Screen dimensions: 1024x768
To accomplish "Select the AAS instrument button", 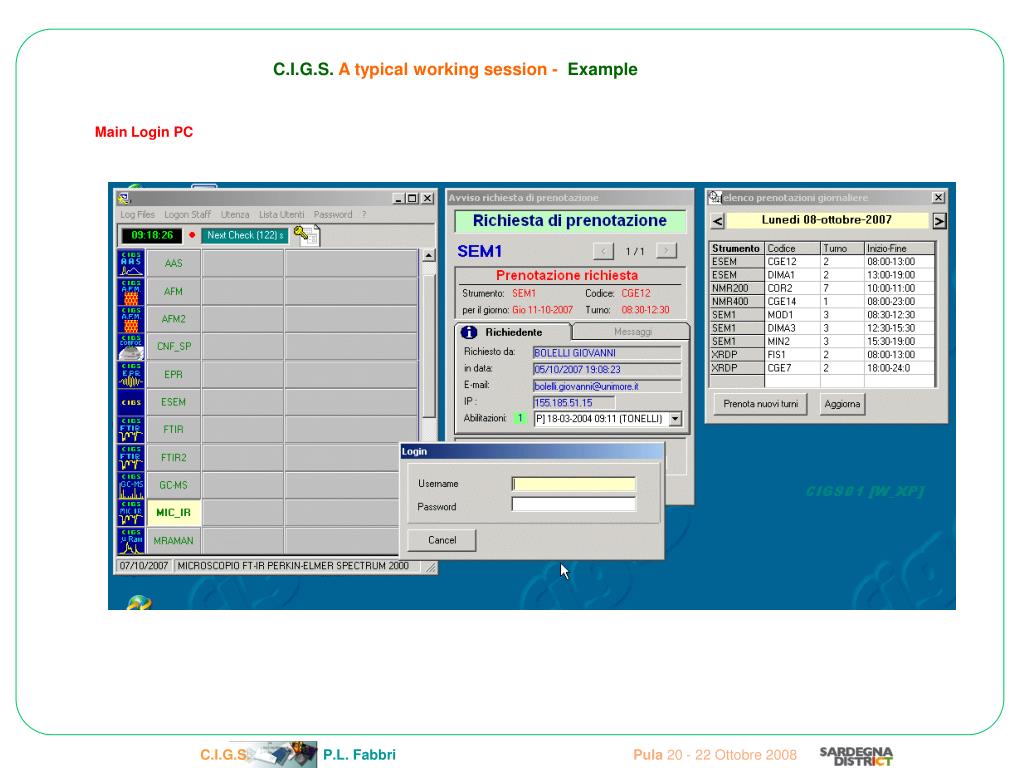I will [x=173, y=263].
